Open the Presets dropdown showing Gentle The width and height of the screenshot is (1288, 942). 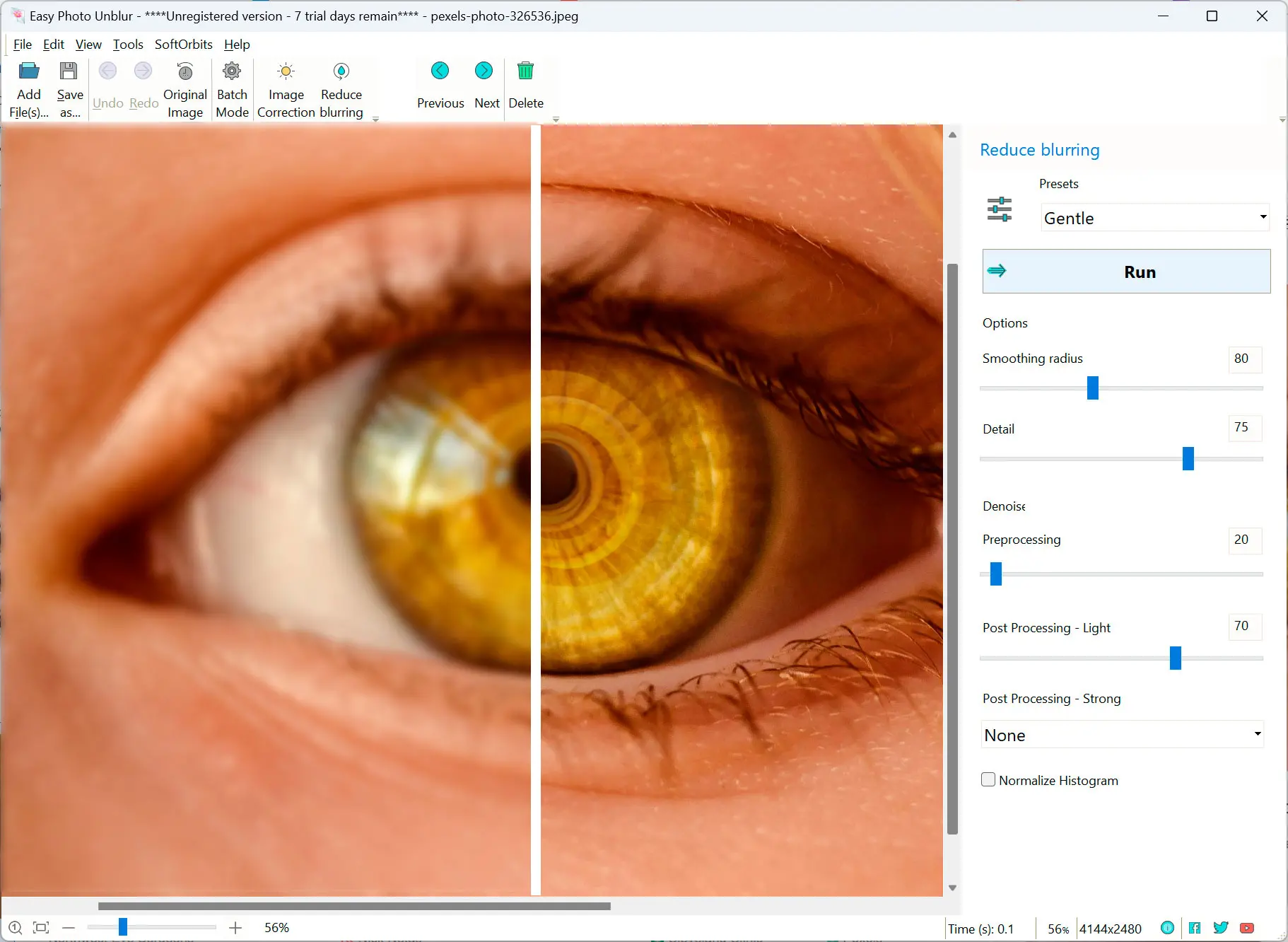pyautogui.click(x=1155, y=218)
